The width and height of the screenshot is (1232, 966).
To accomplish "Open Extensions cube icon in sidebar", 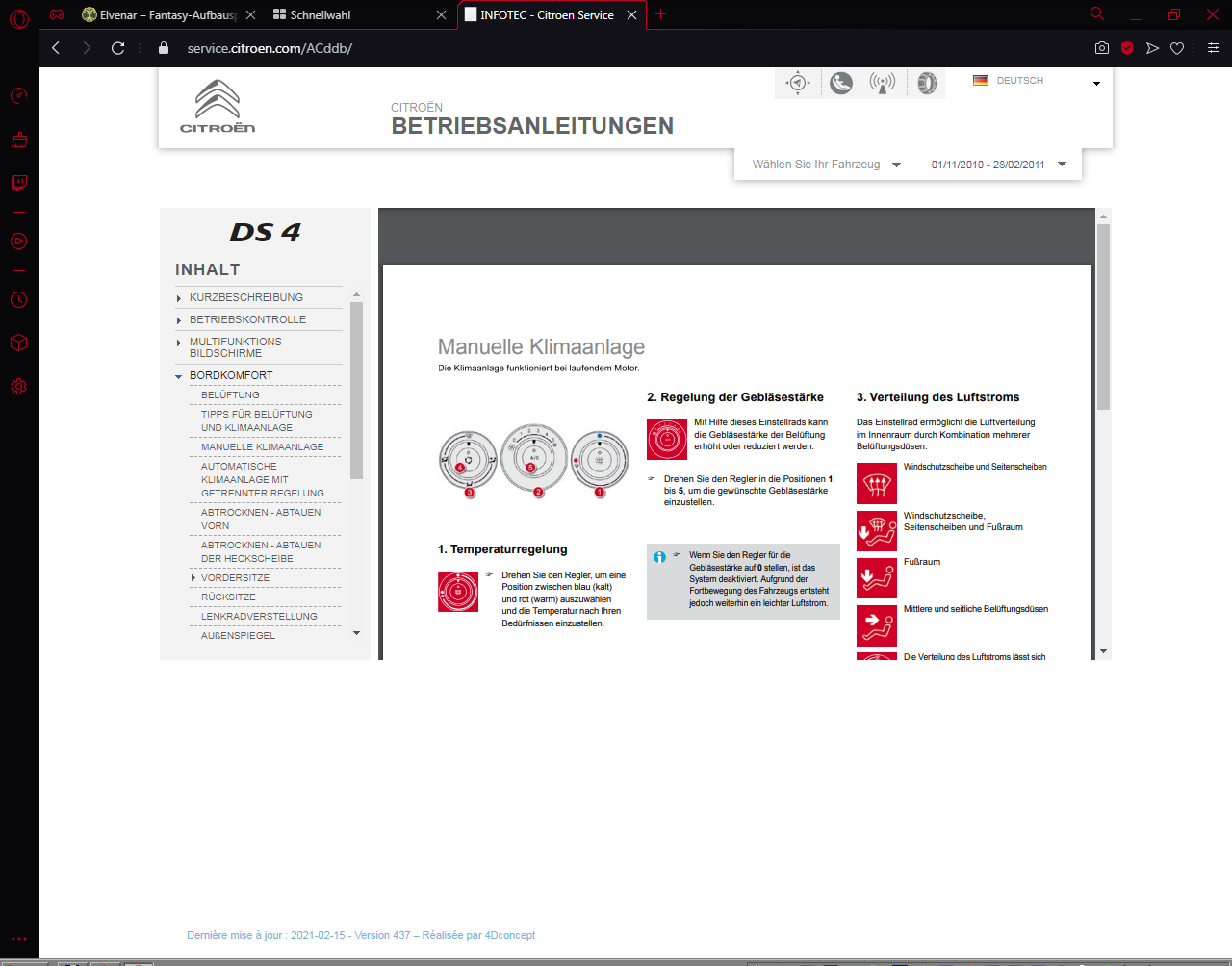I will (18, 343).
